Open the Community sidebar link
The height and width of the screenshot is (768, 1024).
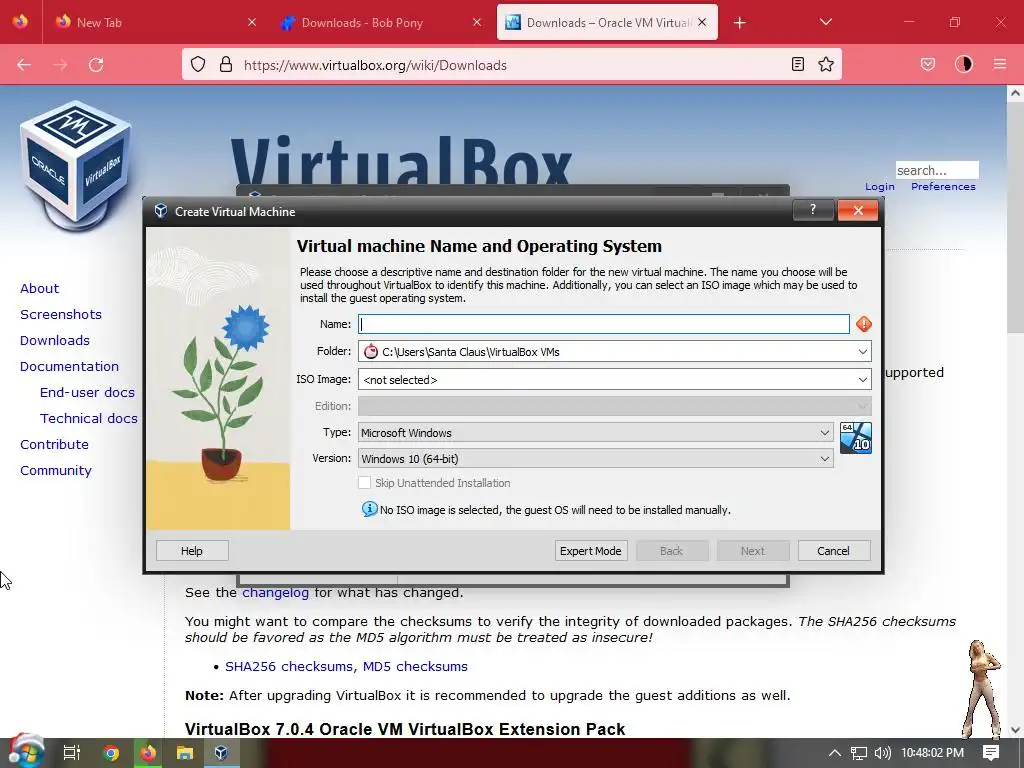[56, 470]
